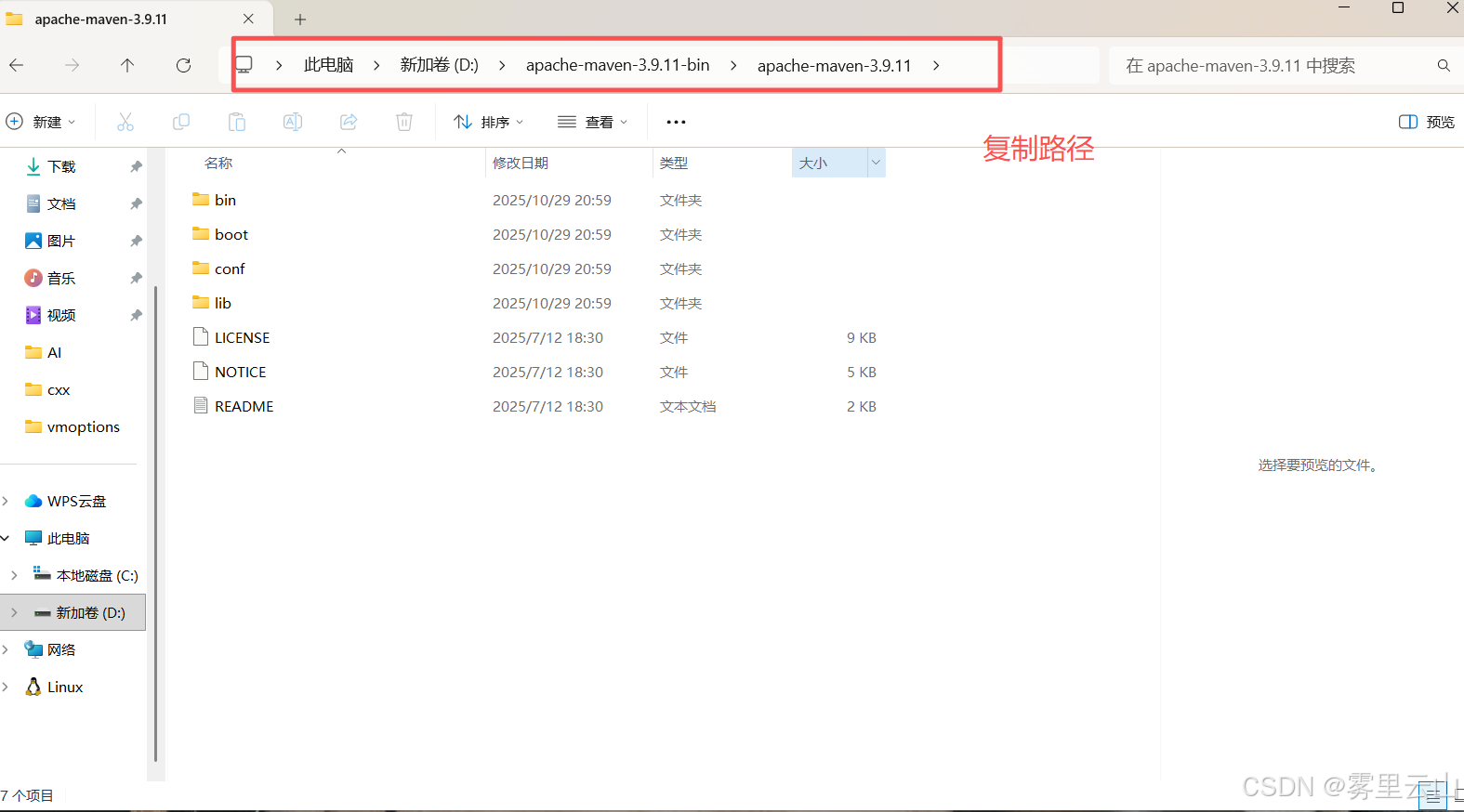
Task: Open the 新建 dropdown menu
Action: pos(41,122)
